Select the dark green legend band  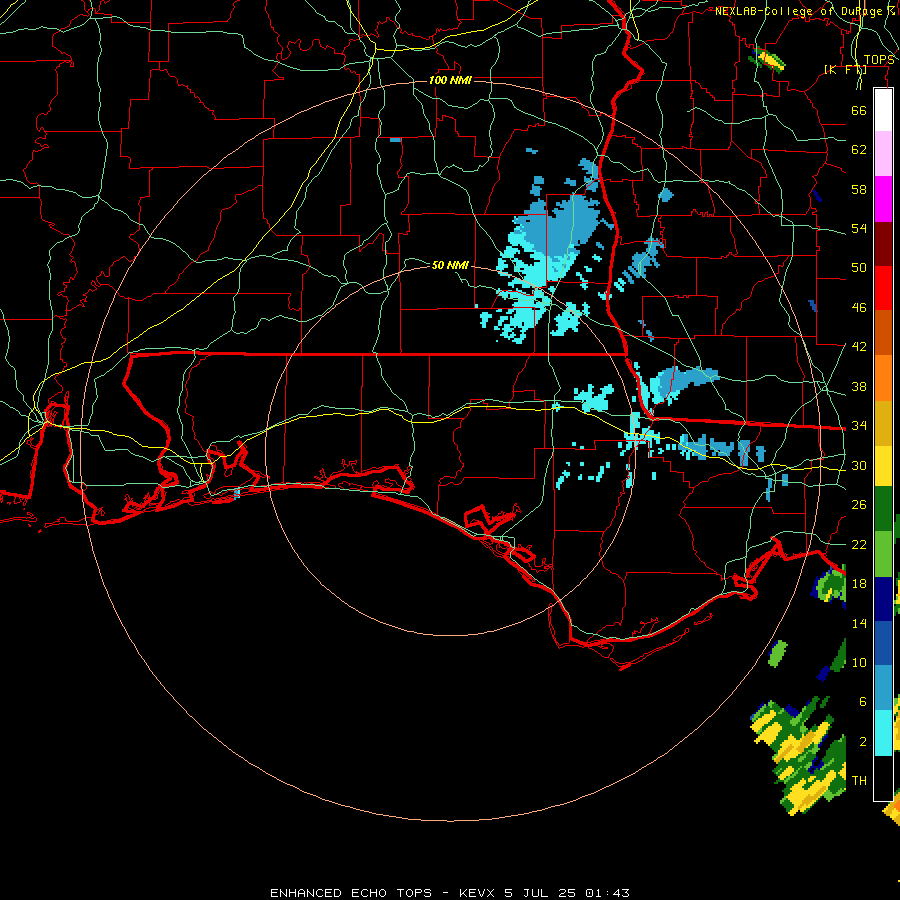tap(883, 509)
